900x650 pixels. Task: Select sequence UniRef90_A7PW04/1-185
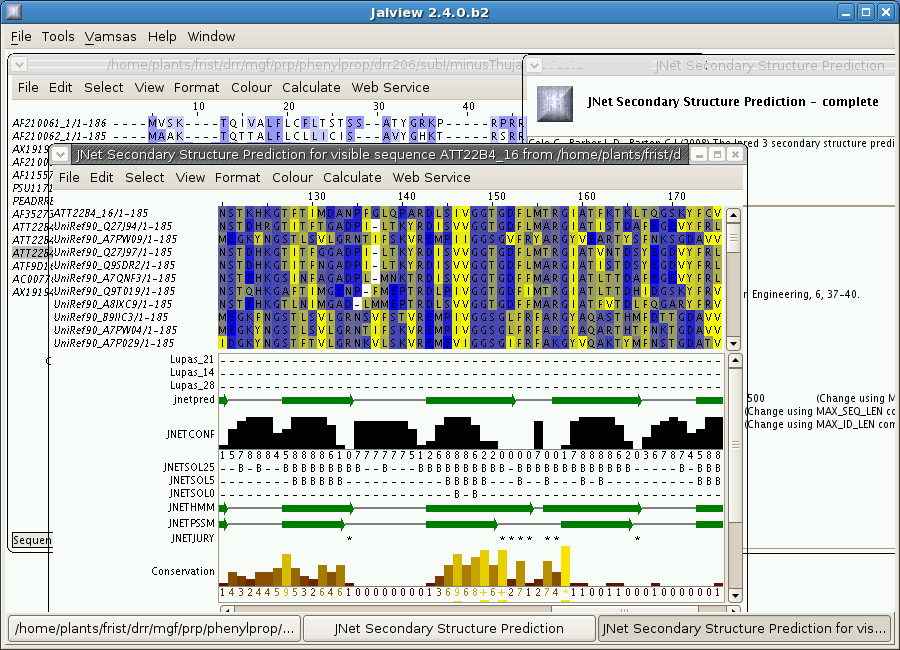point(115,330)
